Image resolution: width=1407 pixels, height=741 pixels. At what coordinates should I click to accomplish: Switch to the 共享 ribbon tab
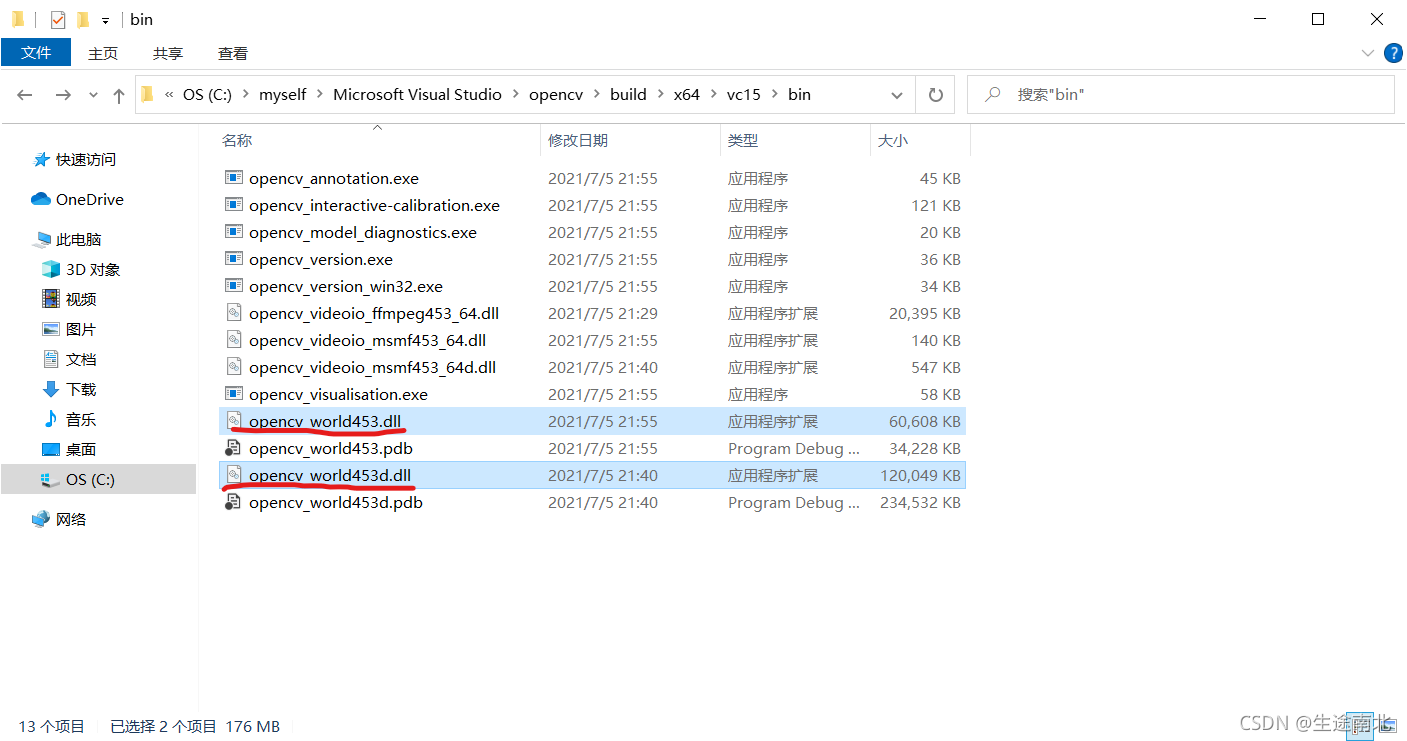click(x=168, y=53)
